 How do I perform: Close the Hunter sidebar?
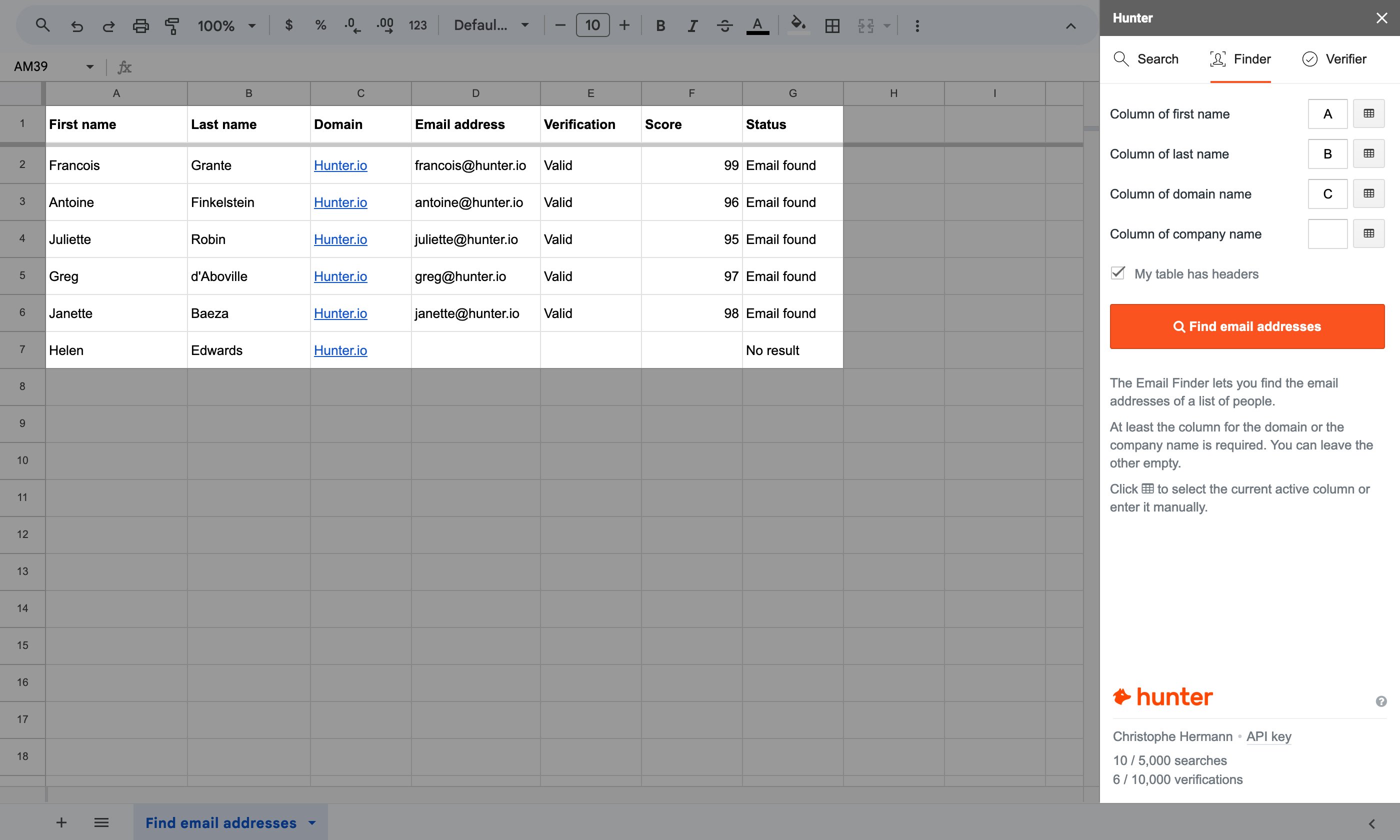(x=1382, y=18)
